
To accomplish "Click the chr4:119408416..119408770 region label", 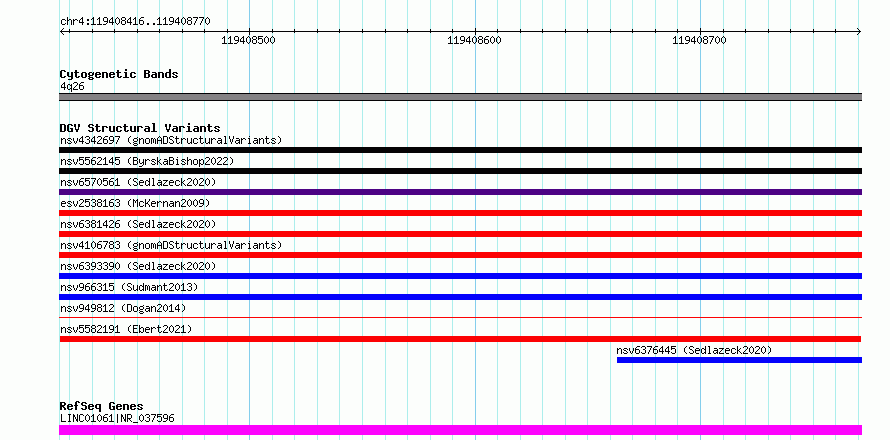I will click(135, 22).
